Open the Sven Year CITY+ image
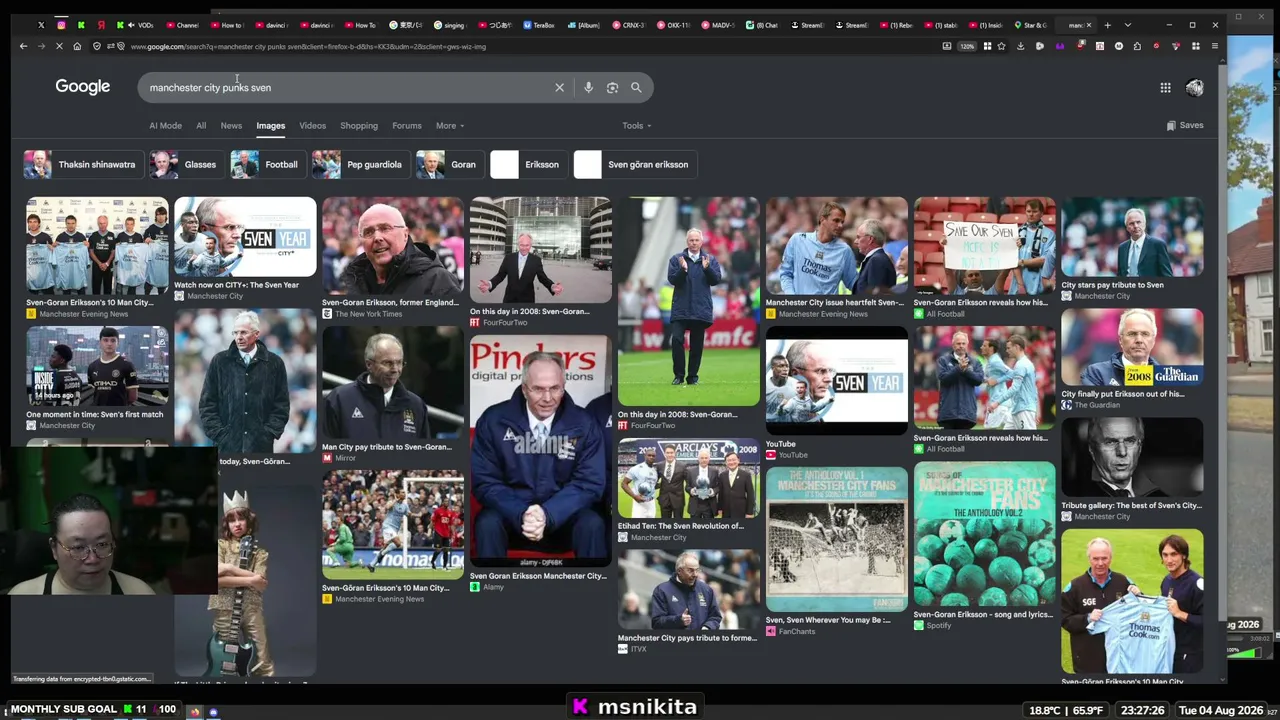The width and height of the screenshot is (1280, 720). 245,237
